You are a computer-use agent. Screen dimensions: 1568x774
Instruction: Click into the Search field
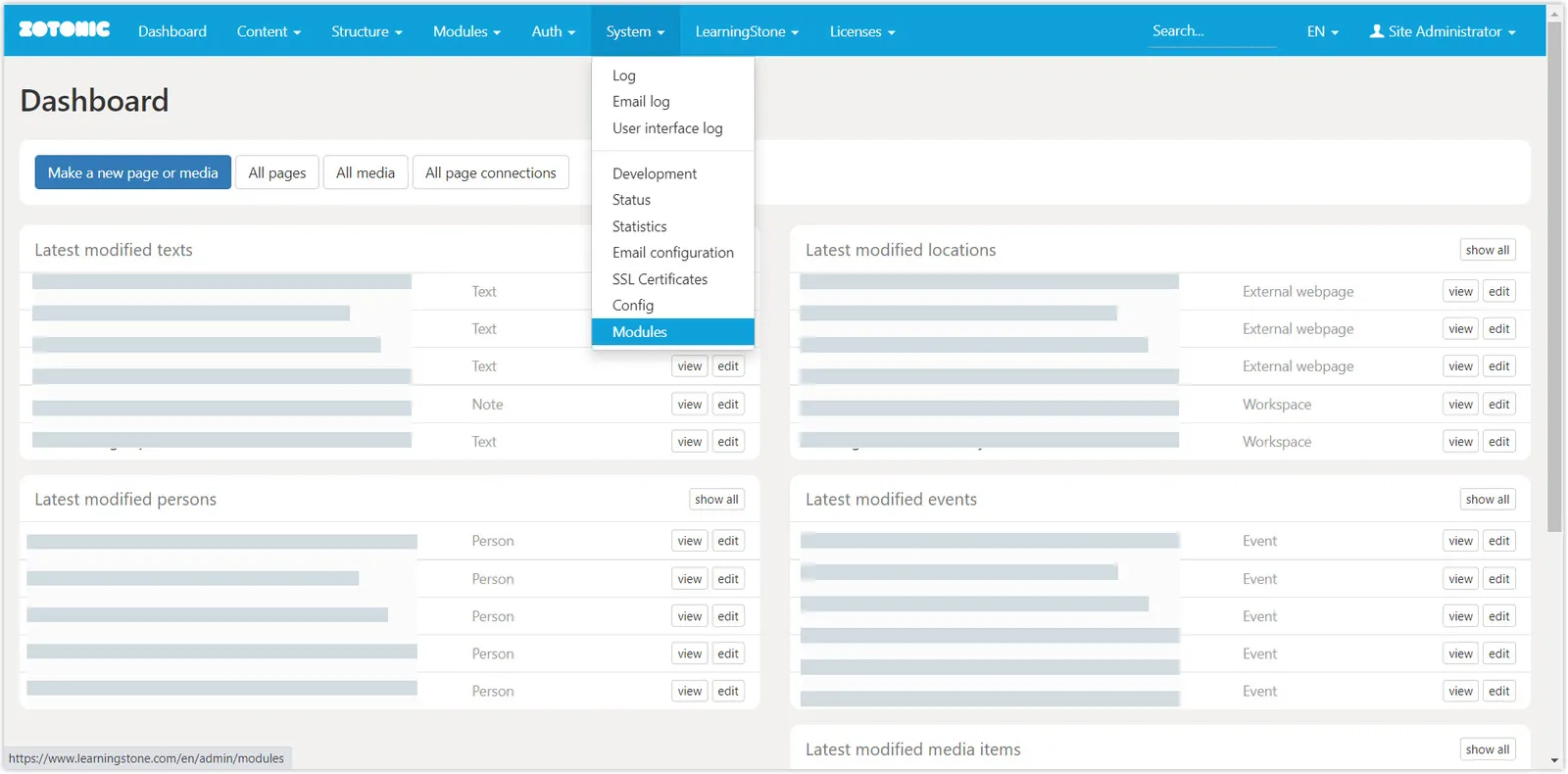[x=1212, y=31]
